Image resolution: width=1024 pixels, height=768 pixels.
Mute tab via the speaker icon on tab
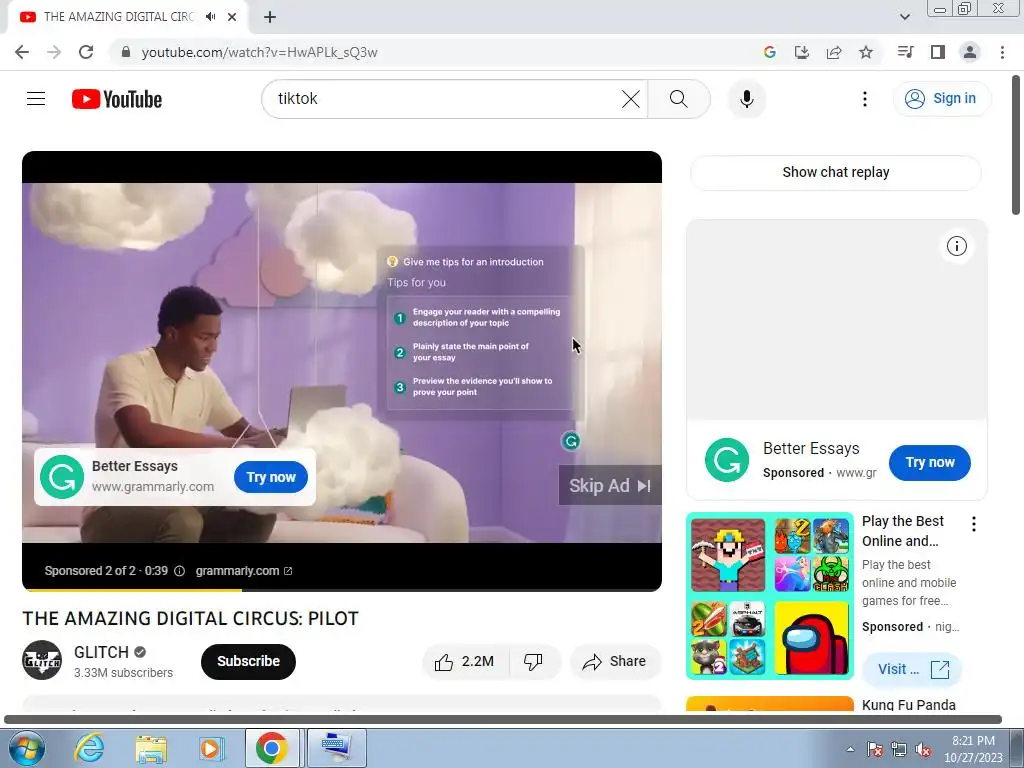pos(210,17)
